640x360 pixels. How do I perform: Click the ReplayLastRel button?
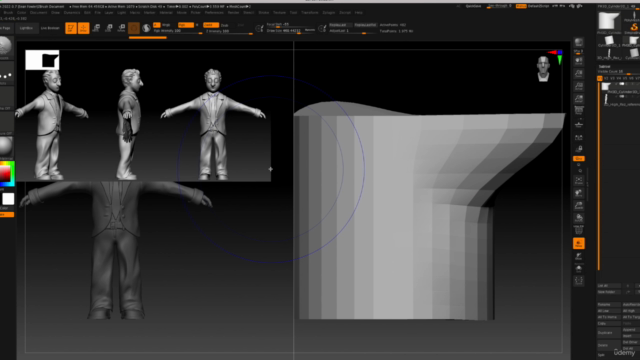[365, 25]
